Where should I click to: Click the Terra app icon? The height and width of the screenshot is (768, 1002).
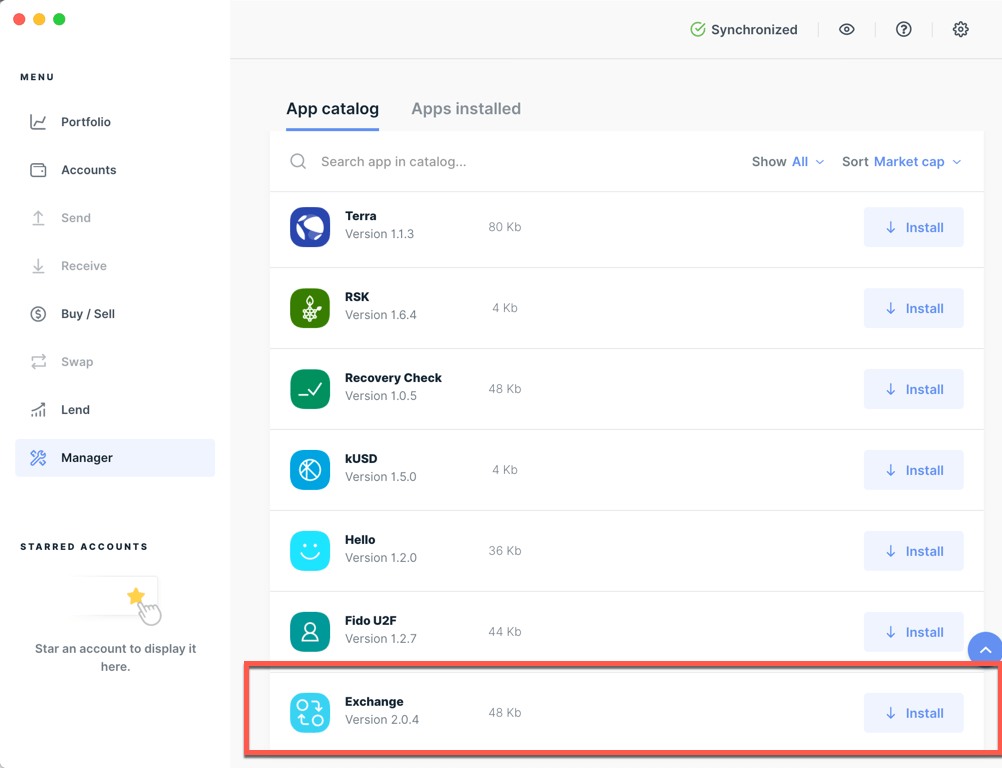(310, 227)
